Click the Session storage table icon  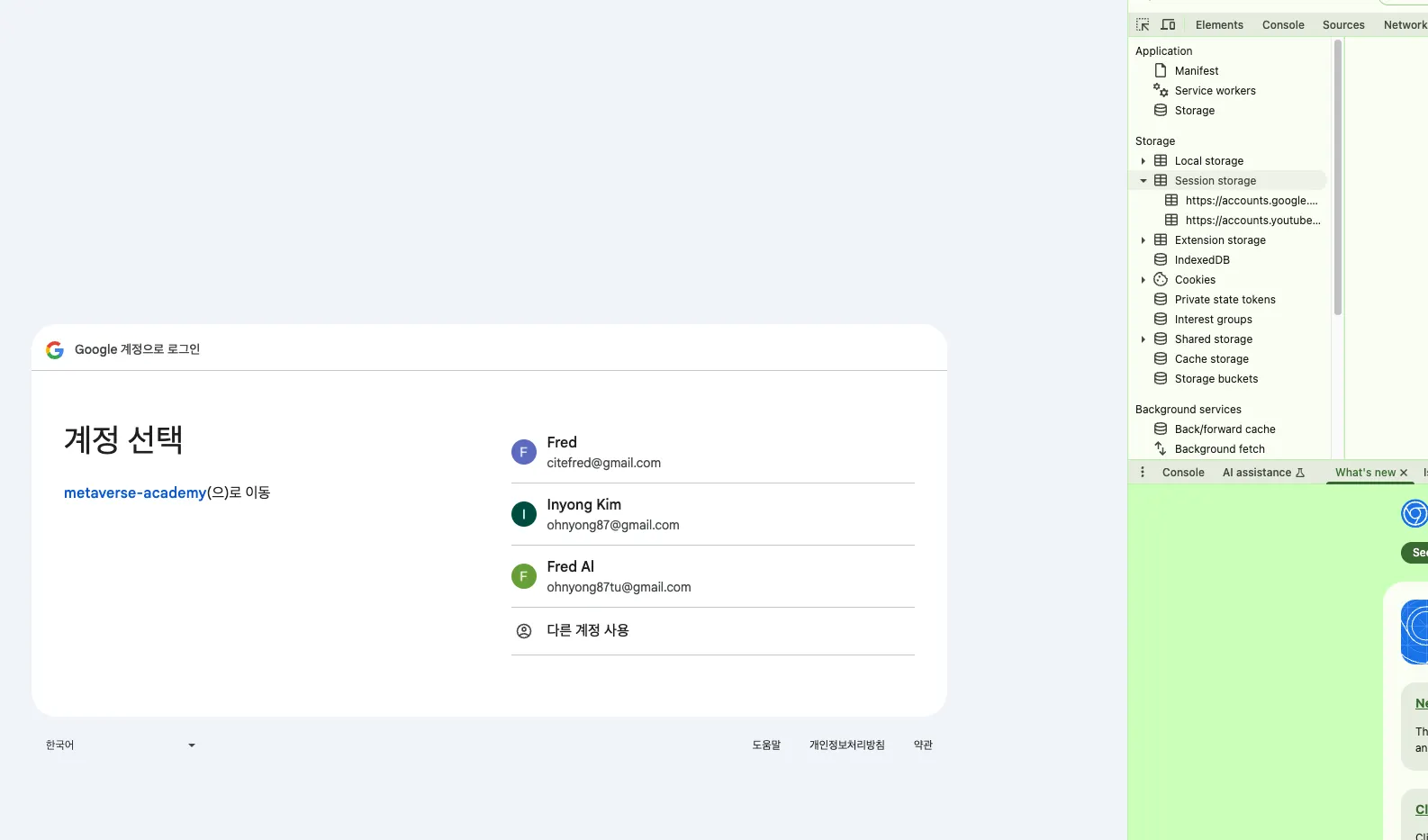pos(1161,180)
